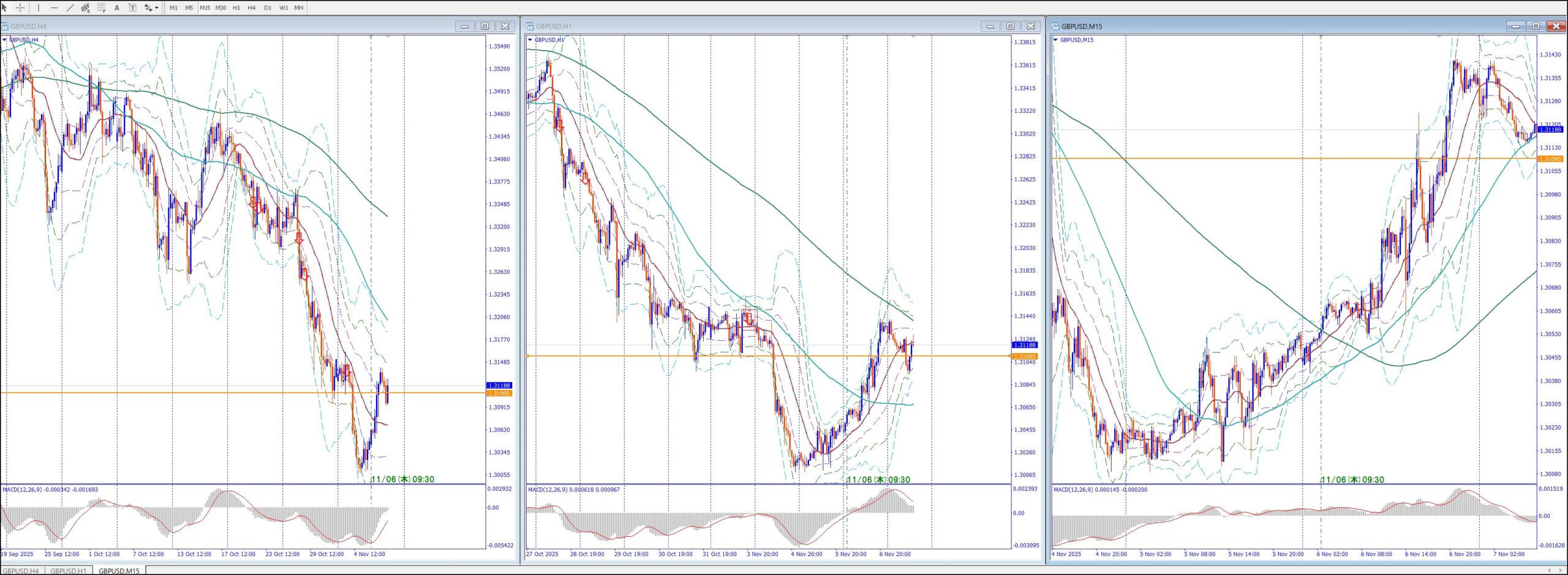Select the cursor arrow tool
Screen dimensions: 1568x575
click(4, 8)
